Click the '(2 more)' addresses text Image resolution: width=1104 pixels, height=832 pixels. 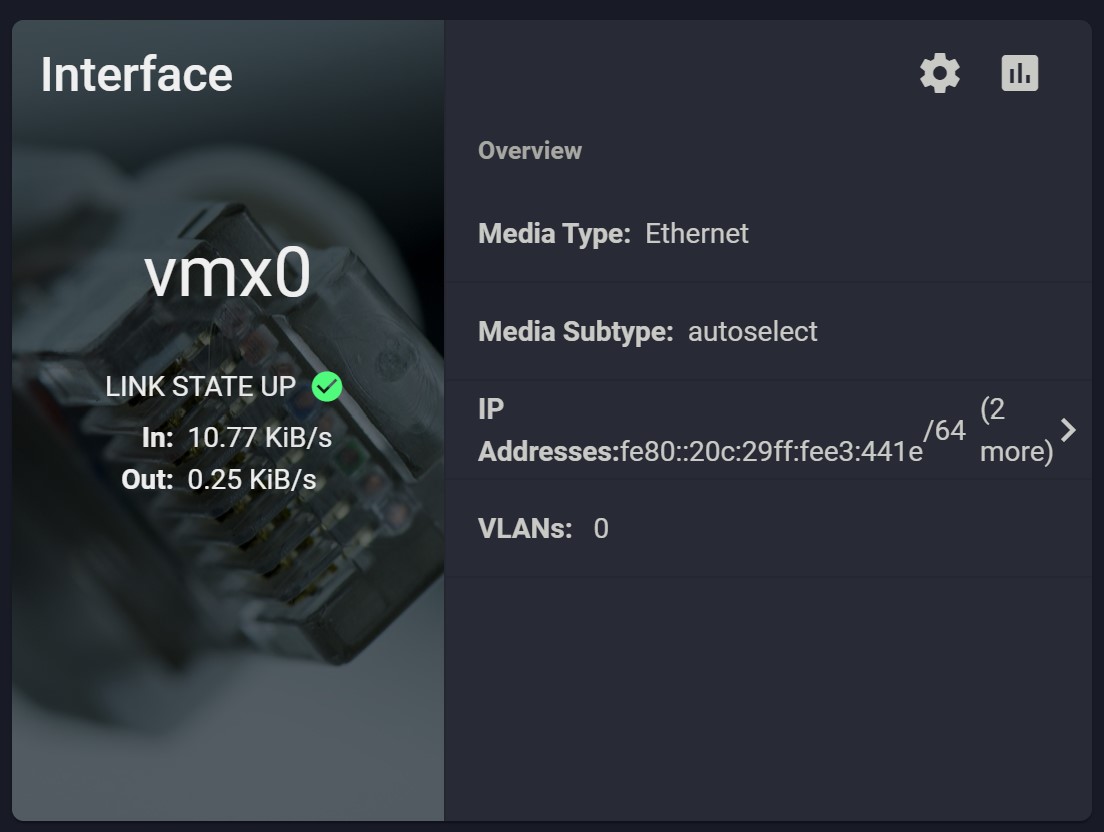1017,430
